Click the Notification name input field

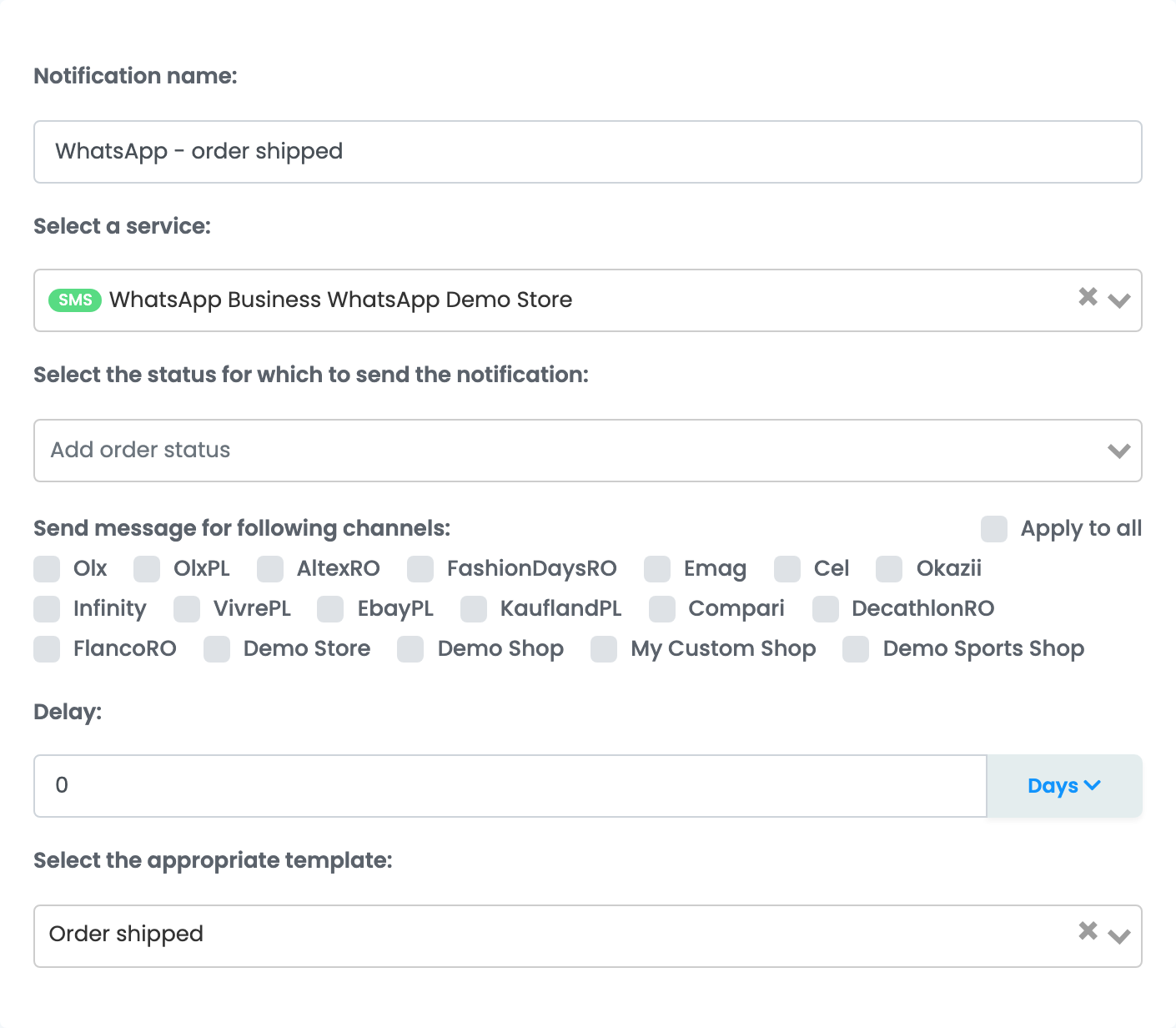[588, 152]
